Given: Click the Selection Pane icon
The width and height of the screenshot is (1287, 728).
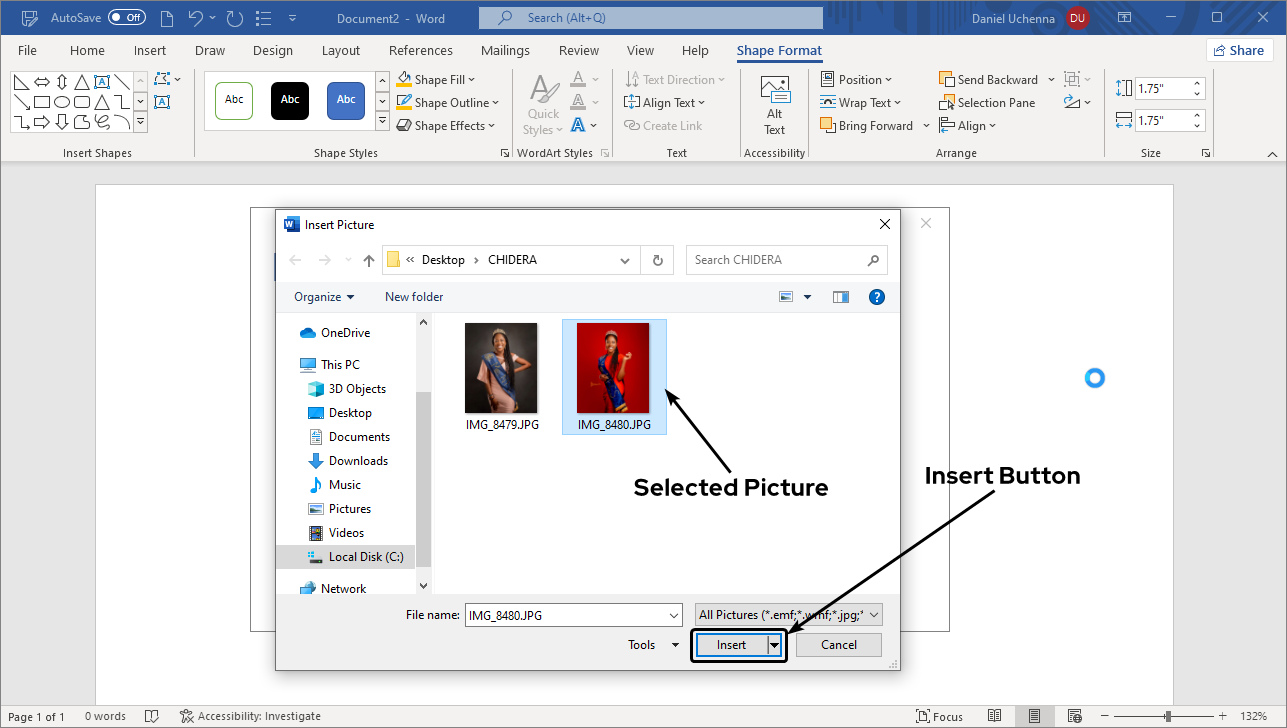Looking at the screenshot, I should [947, 103].
